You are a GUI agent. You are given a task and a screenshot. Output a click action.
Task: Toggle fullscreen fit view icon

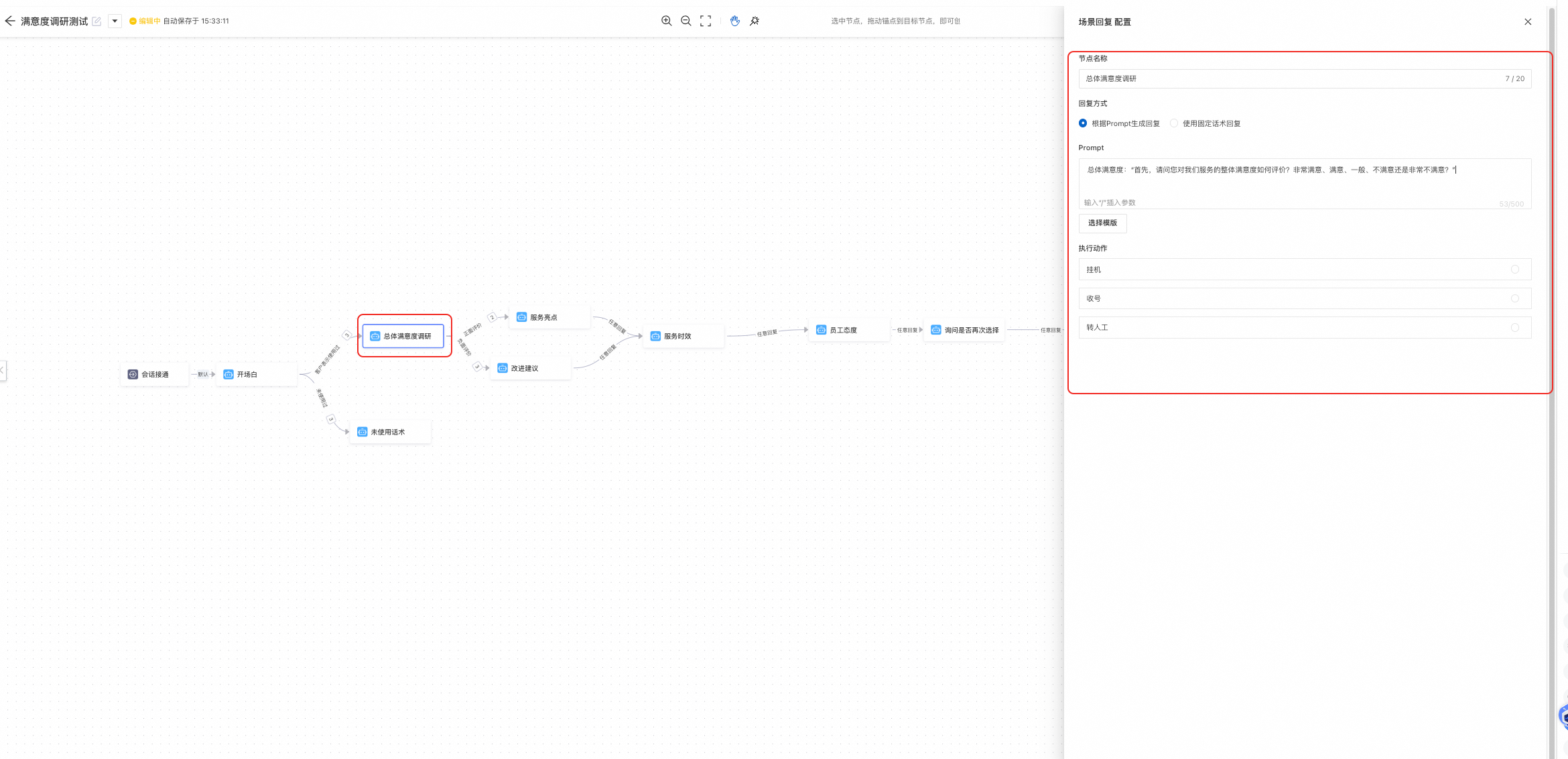pyautogui.click(x=706, y=21)
